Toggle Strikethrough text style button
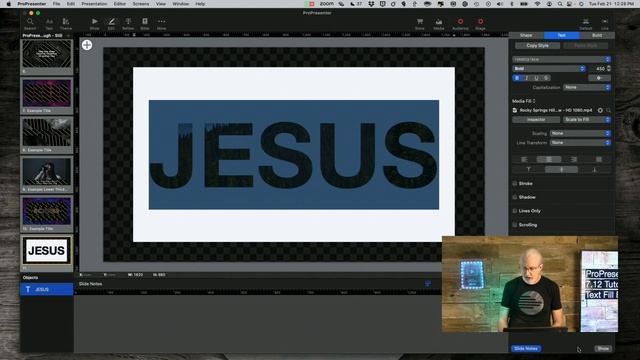 (x=546, y=78)
